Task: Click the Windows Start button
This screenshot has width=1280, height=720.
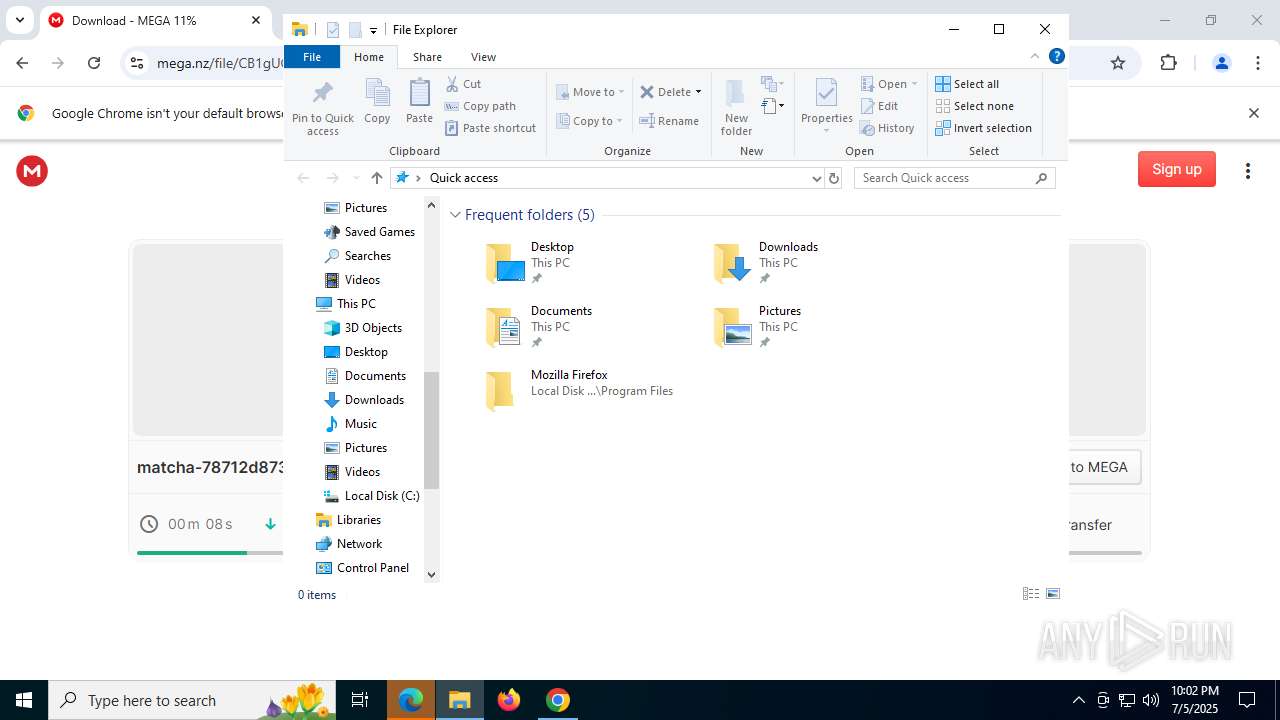Action: pos(24,700)
